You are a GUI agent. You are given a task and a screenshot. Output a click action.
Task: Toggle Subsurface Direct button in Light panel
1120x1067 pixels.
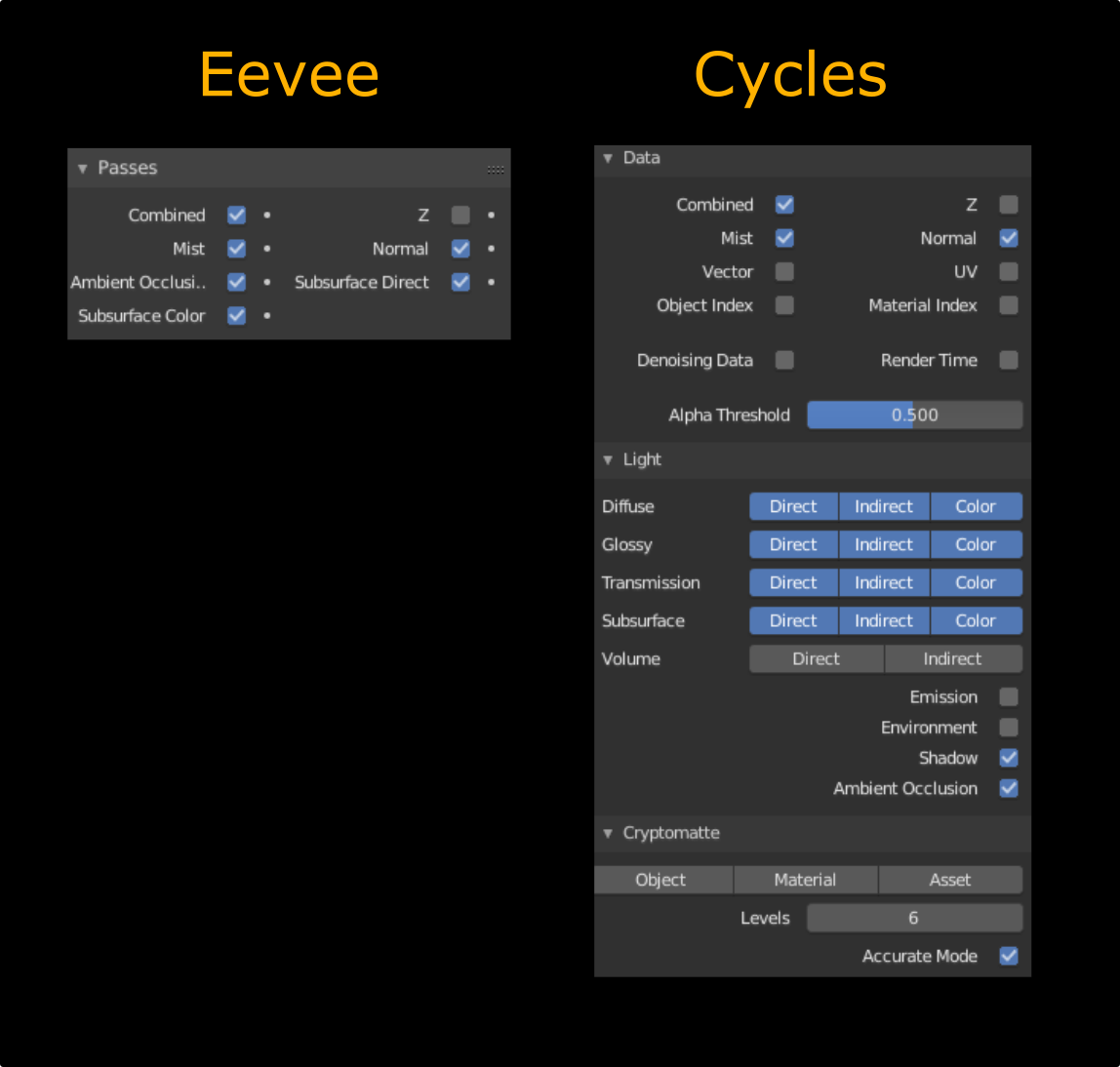tap(793, 621)
